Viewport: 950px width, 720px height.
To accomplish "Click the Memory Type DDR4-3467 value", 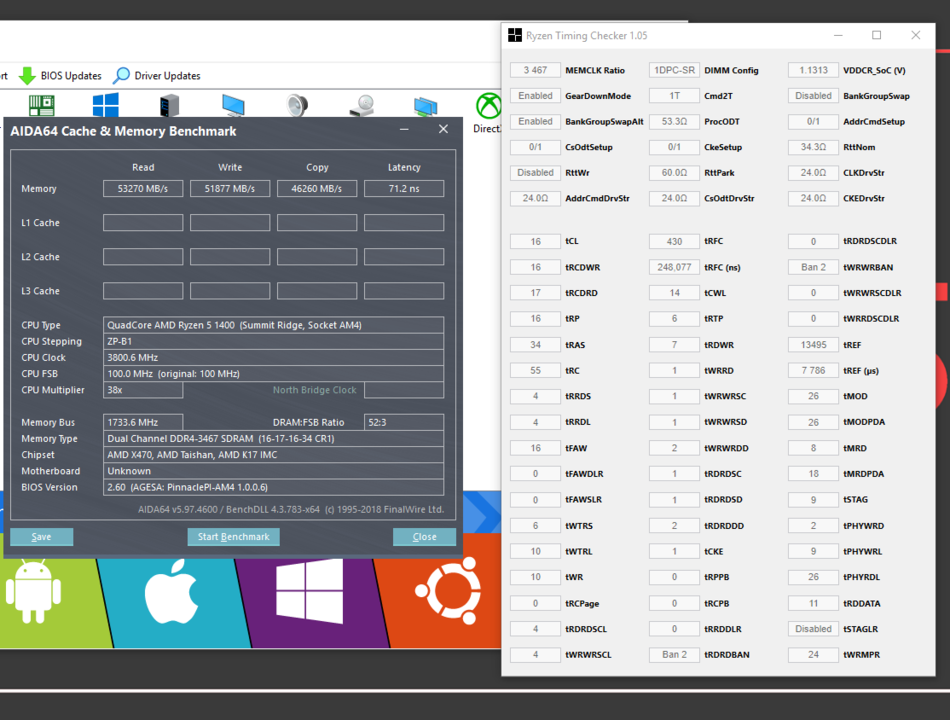I will (x=273, y=438).
